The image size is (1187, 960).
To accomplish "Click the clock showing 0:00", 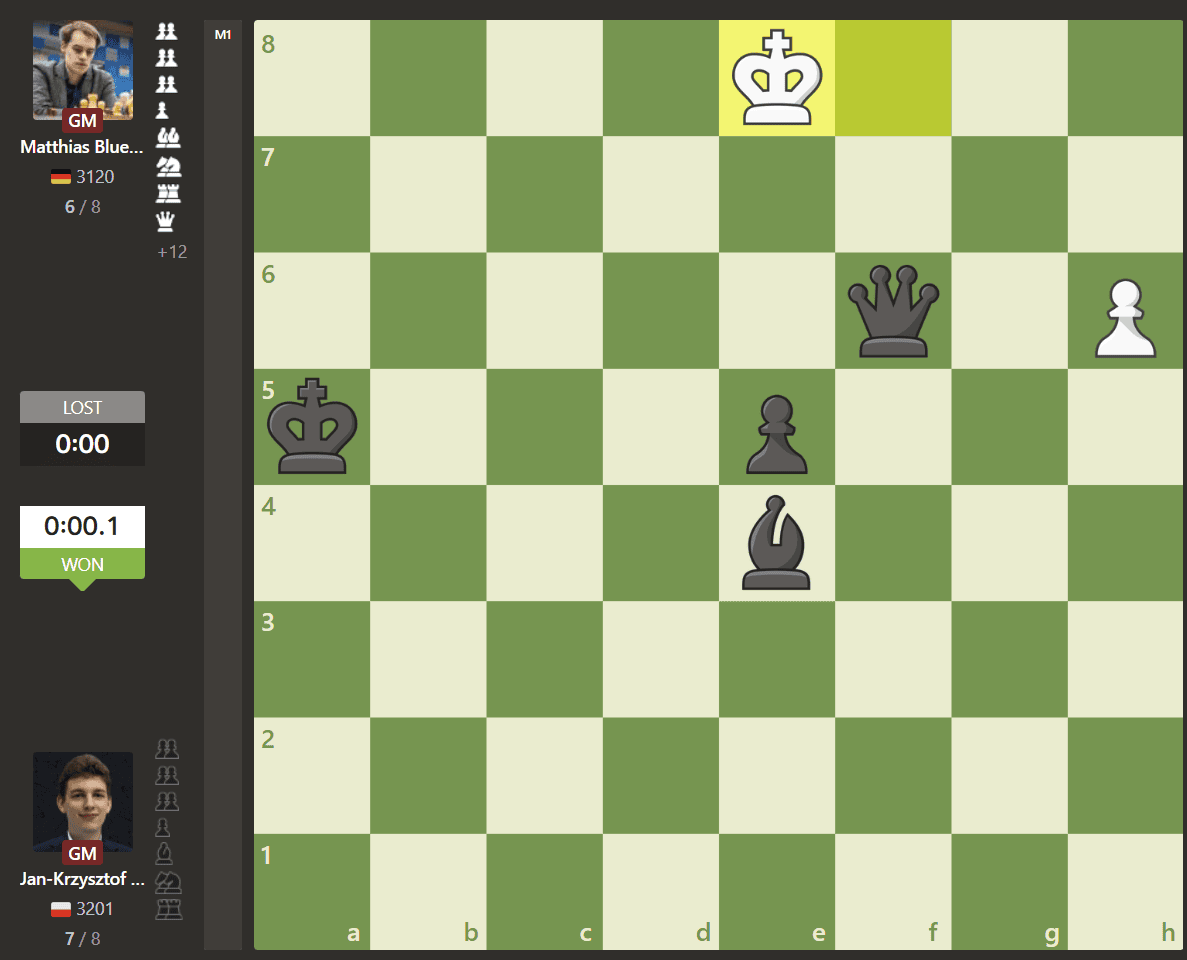I will 82,444.
